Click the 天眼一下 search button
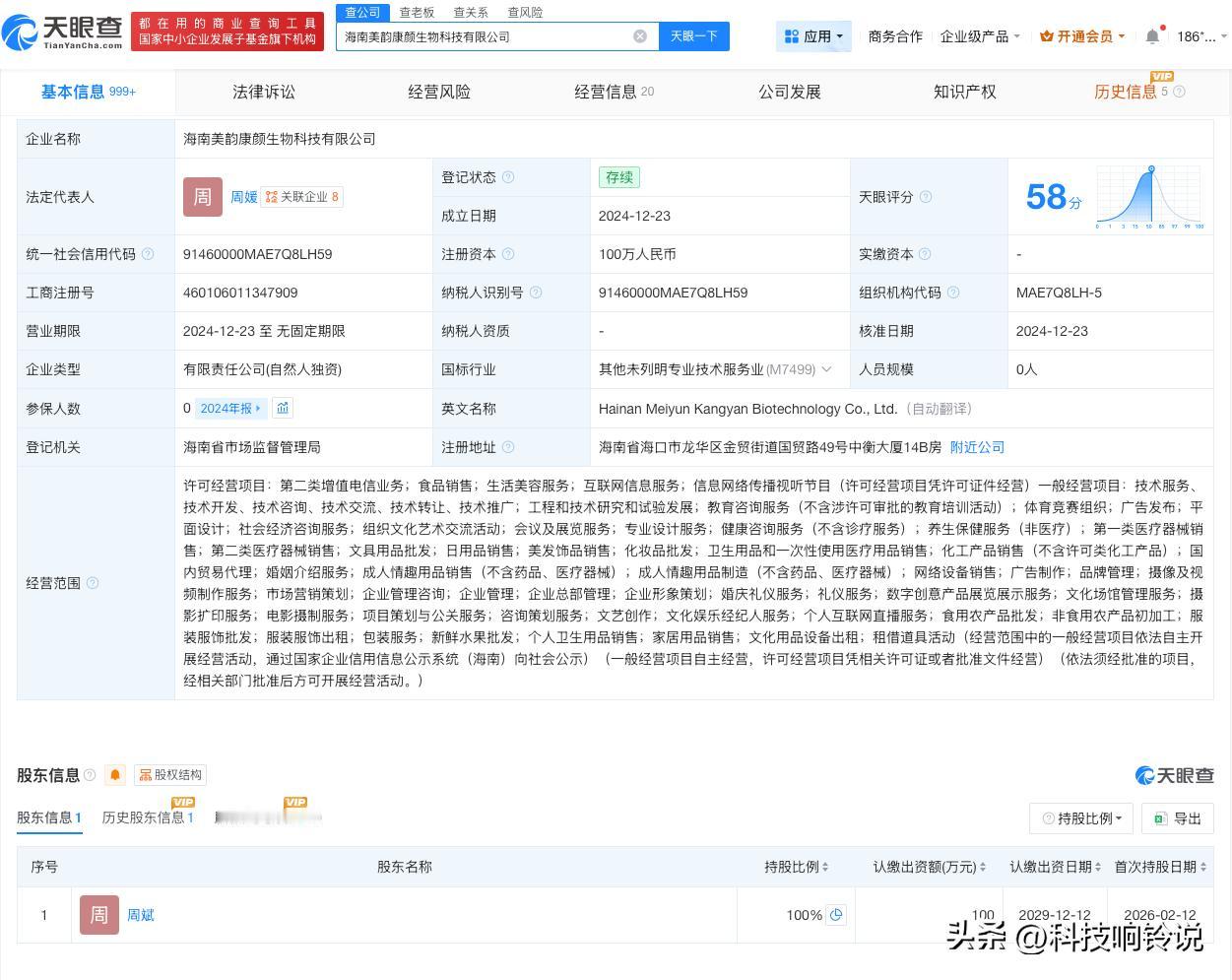This screenshot has height=980, width=1232. click(694, 36)
